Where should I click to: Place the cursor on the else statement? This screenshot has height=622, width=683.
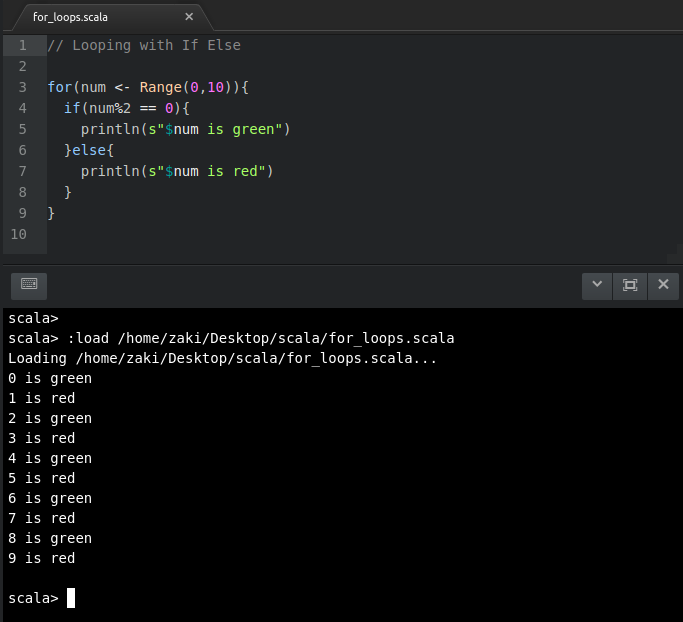[x=89, y=150]
